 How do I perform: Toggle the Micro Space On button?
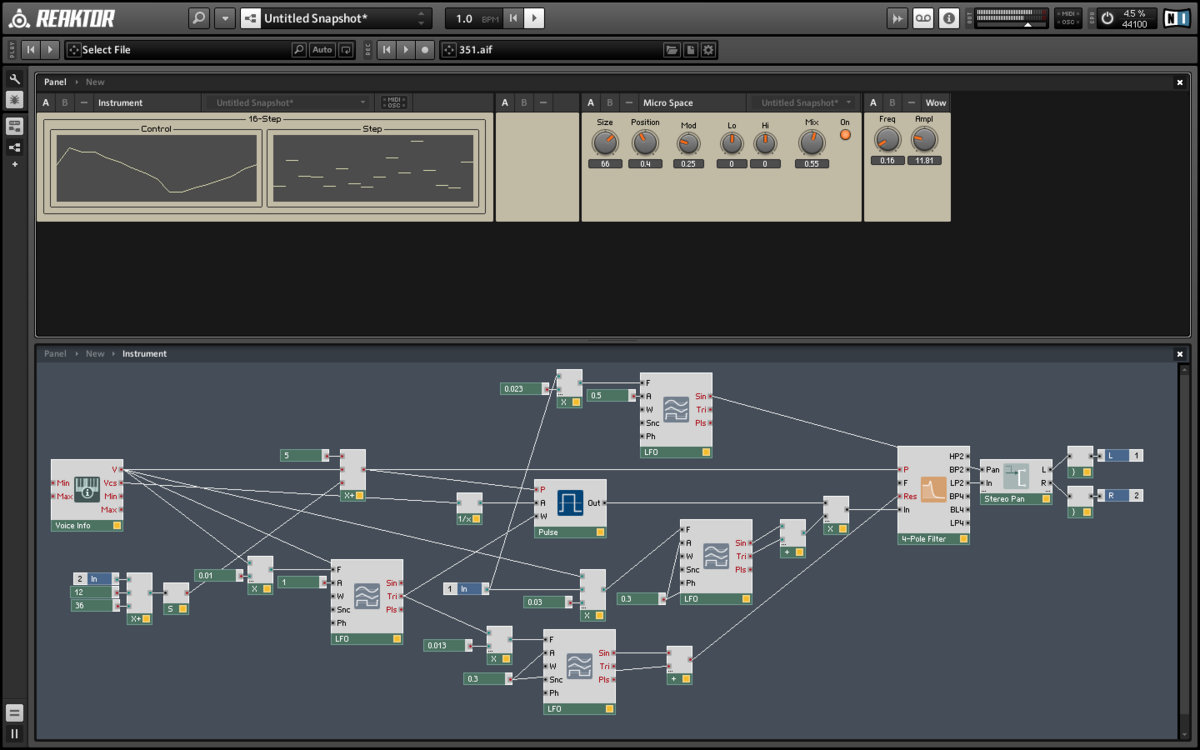click(x=845, y=134)
